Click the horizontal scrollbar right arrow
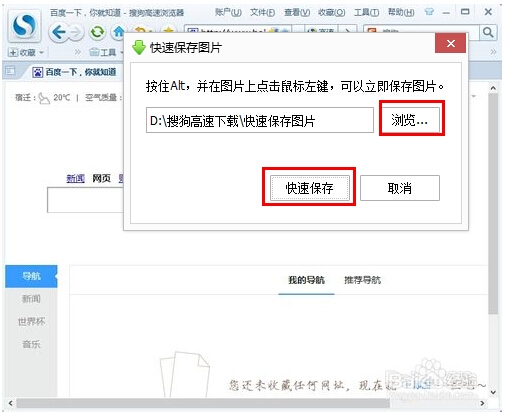Screen dimensions: 507x415 [x=482, y=403]
